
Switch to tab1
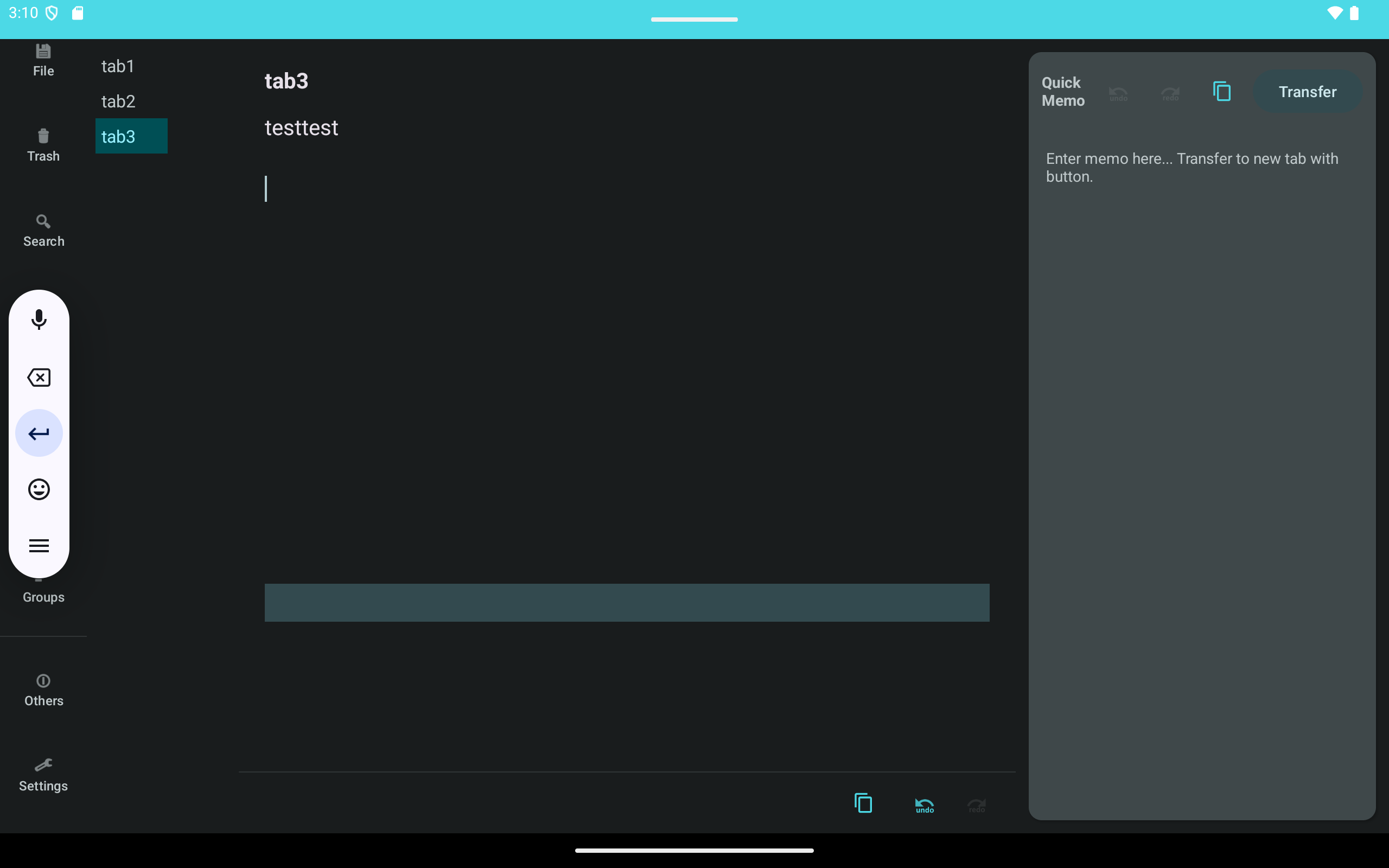click(x=131, y=66)
